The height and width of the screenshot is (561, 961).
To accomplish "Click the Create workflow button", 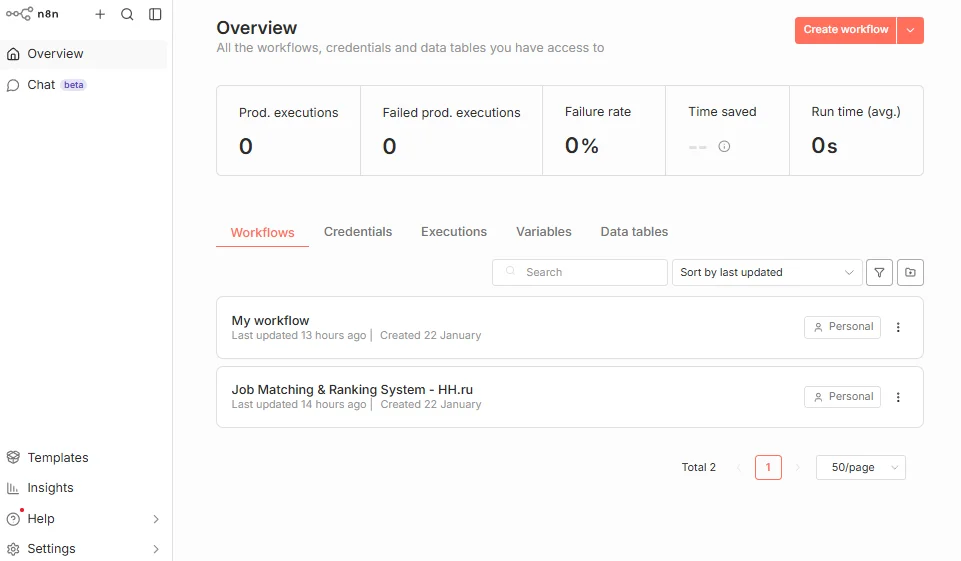I will pos(845,30).
